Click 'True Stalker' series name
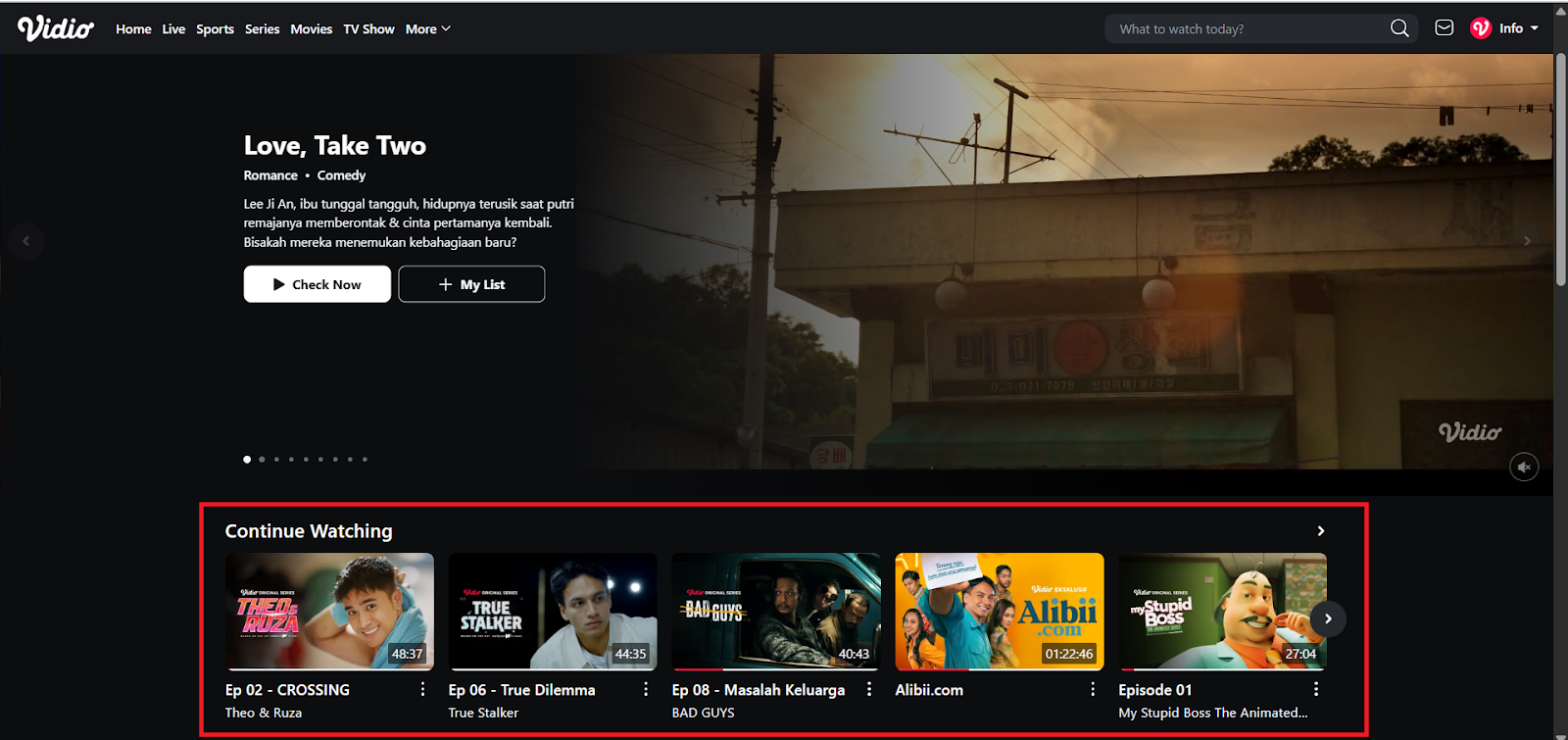The width and height of the screenshot is (1568, 740). pyautogui.click(x=483, y=713)
